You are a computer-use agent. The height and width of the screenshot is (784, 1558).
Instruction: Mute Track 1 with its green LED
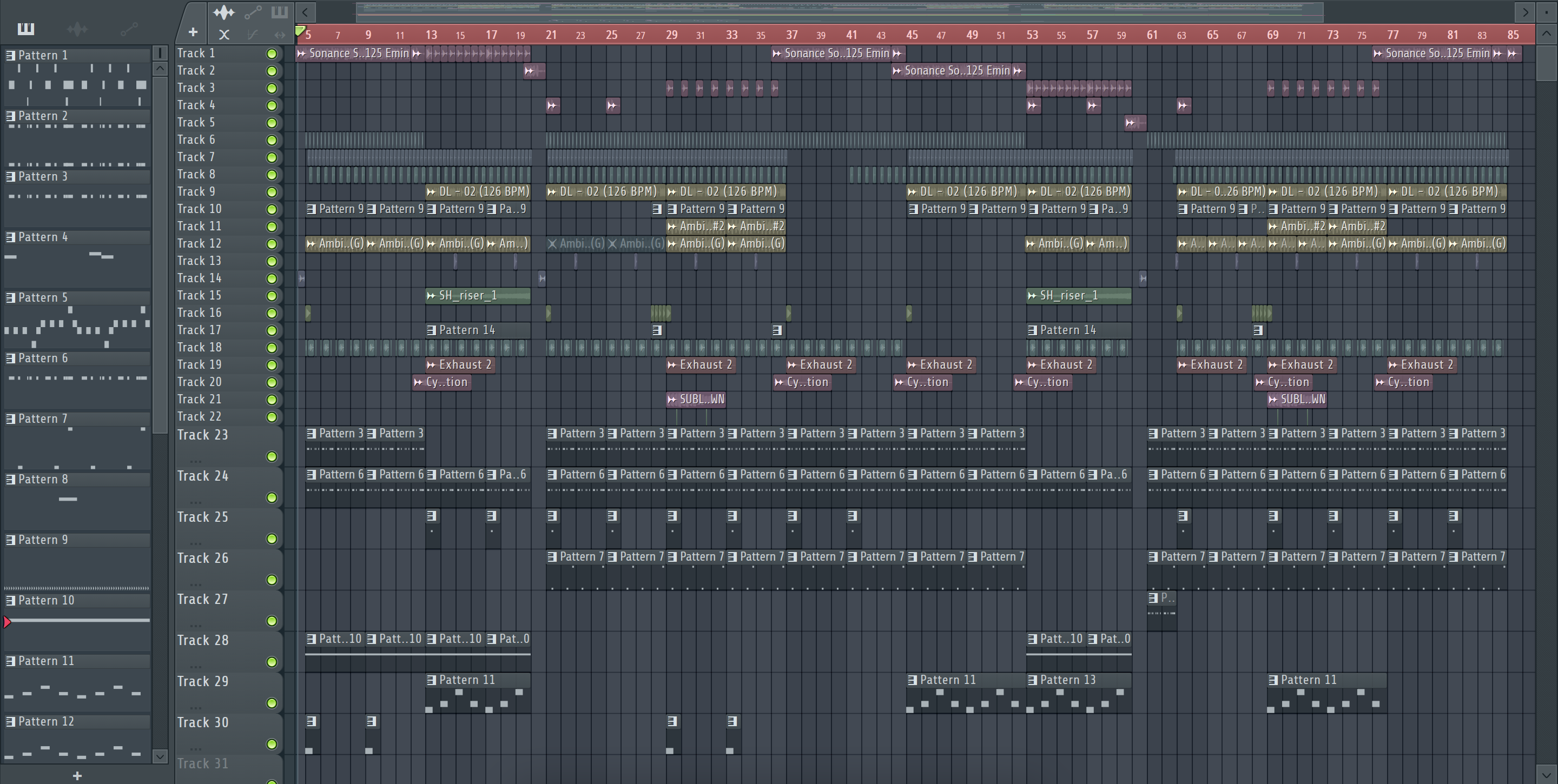point(272,54)
